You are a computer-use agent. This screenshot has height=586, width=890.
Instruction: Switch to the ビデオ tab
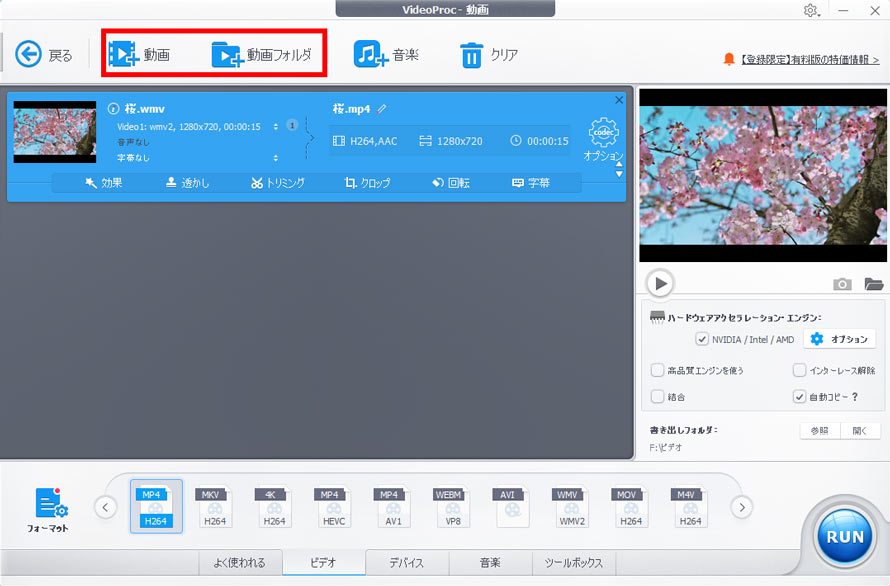pyautogui.click(x=324, y=563)
